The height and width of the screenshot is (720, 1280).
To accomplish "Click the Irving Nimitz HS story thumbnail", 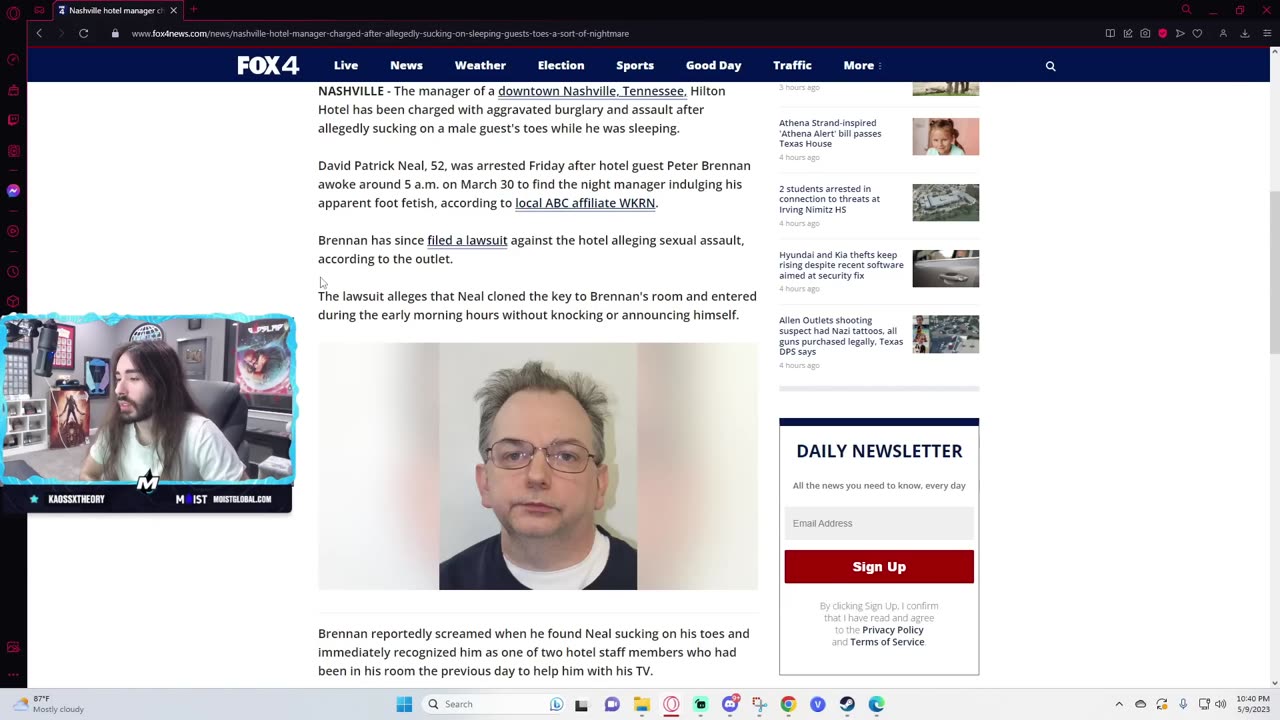I will coord(946,203).
